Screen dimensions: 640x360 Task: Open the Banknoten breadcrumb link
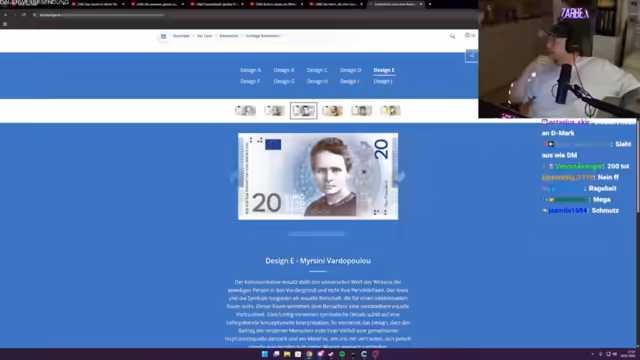point(229,36)
